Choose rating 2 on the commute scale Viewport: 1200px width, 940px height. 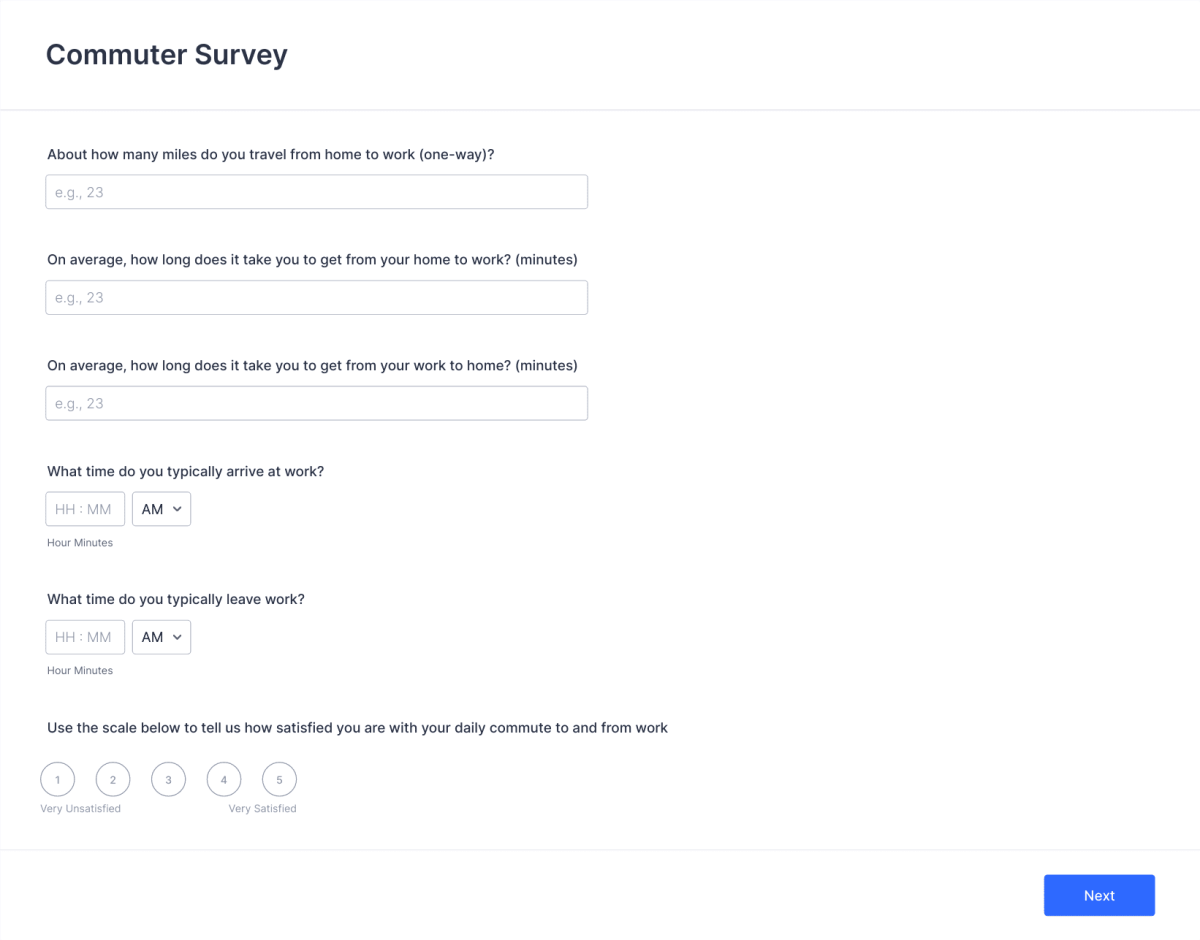(112, 780)
